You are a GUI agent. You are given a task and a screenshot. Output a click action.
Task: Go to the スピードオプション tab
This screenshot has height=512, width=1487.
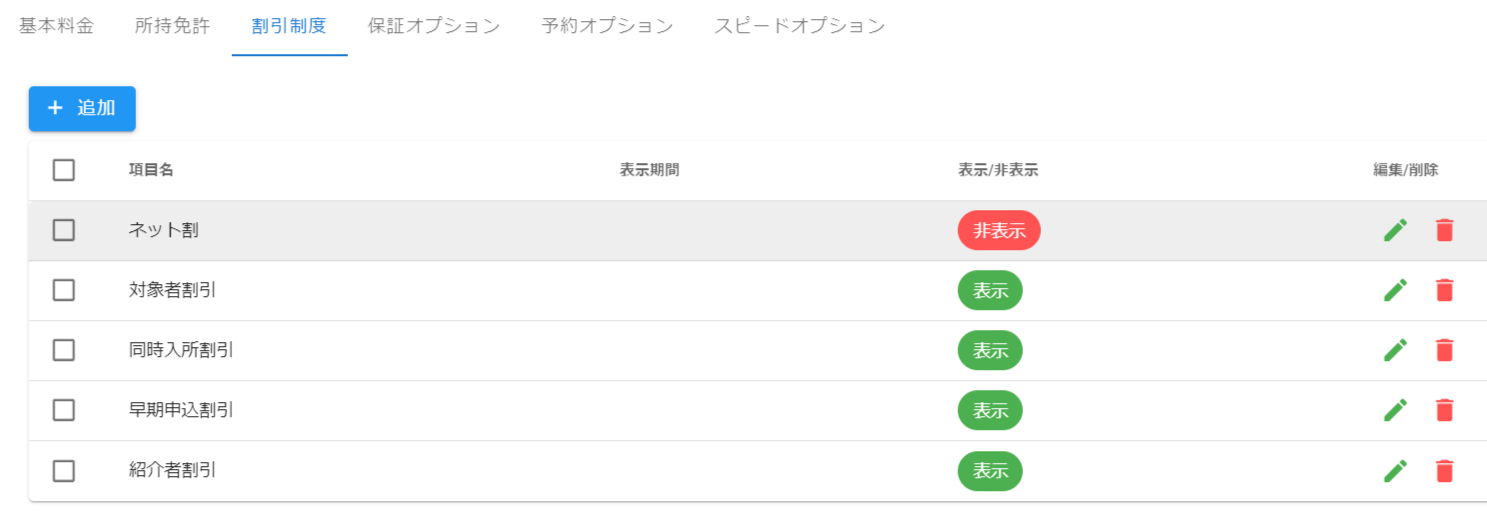point(799,26)
